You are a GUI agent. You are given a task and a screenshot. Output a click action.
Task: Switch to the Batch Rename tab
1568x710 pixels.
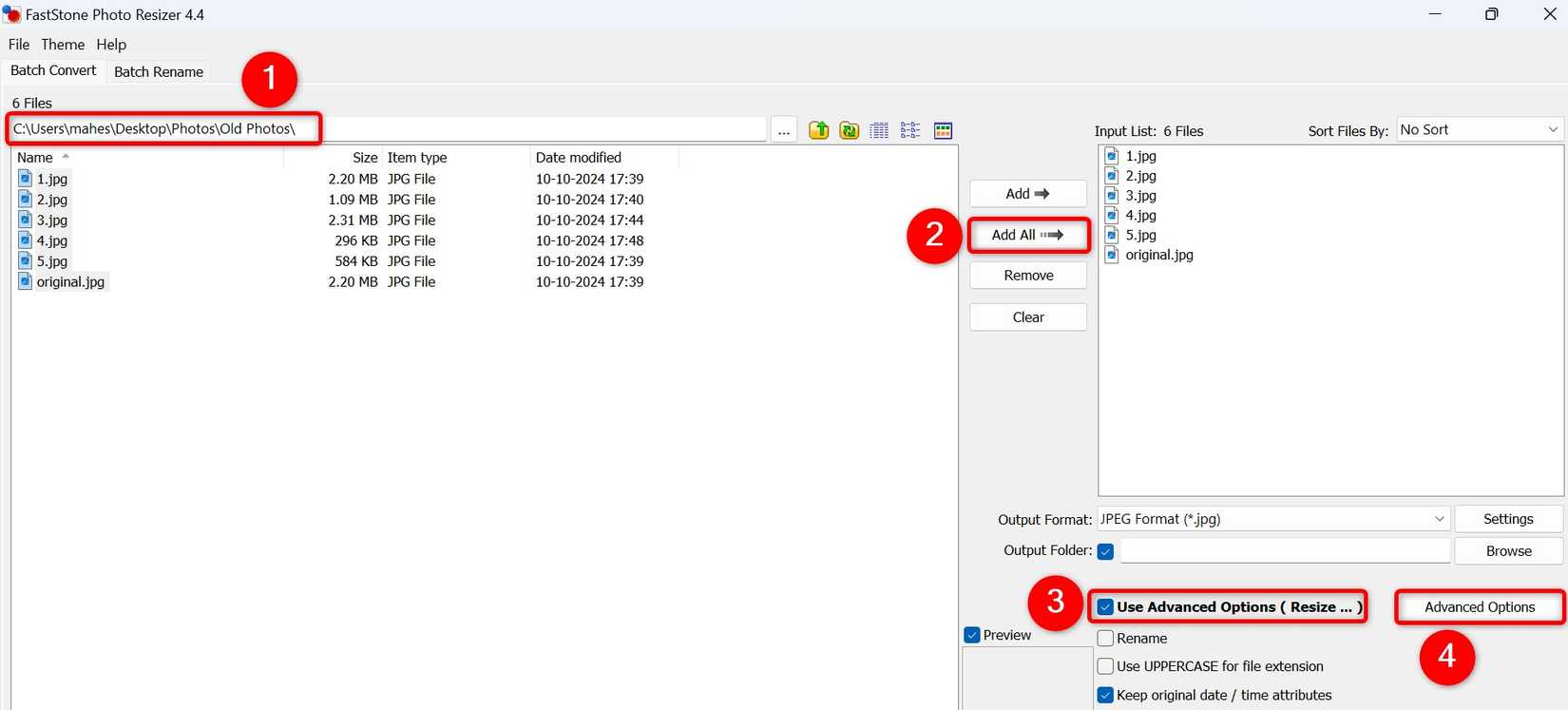(x=159, y=72)
